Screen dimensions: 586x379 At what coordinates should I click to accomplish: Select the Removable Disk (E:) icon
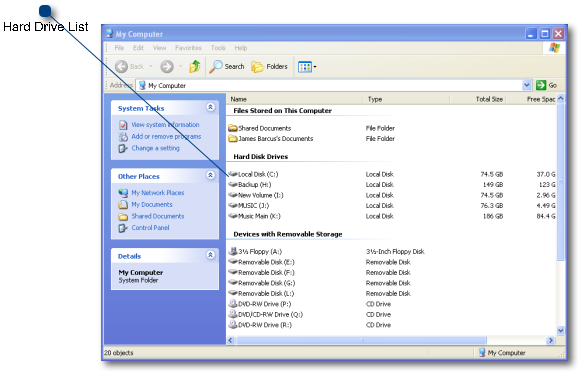pyautogui.click(x=233, y=261)
